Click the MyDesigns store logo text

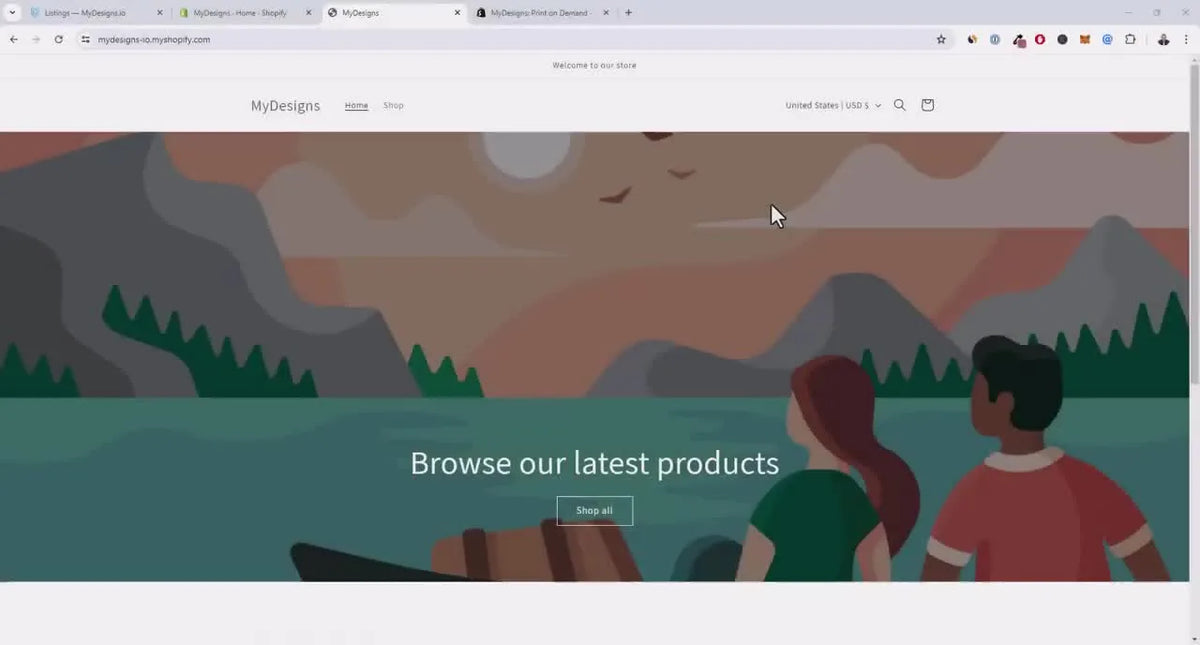(x=285, y=106)
